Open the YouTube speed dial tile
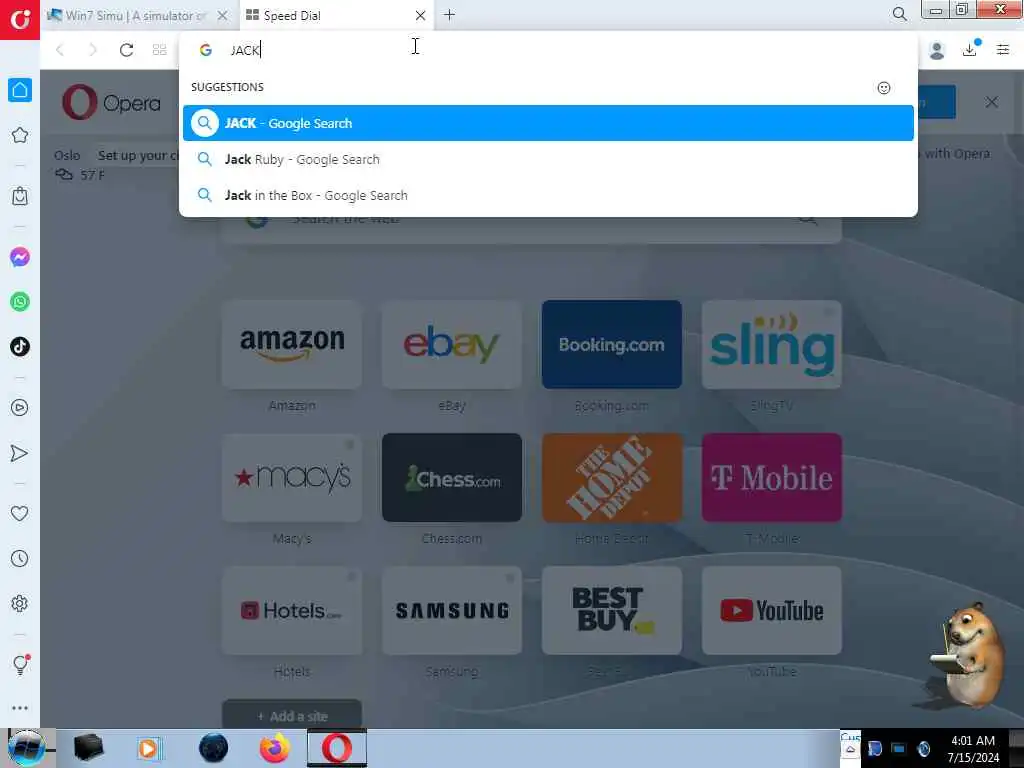1024x768 pixels. point(772,611)
